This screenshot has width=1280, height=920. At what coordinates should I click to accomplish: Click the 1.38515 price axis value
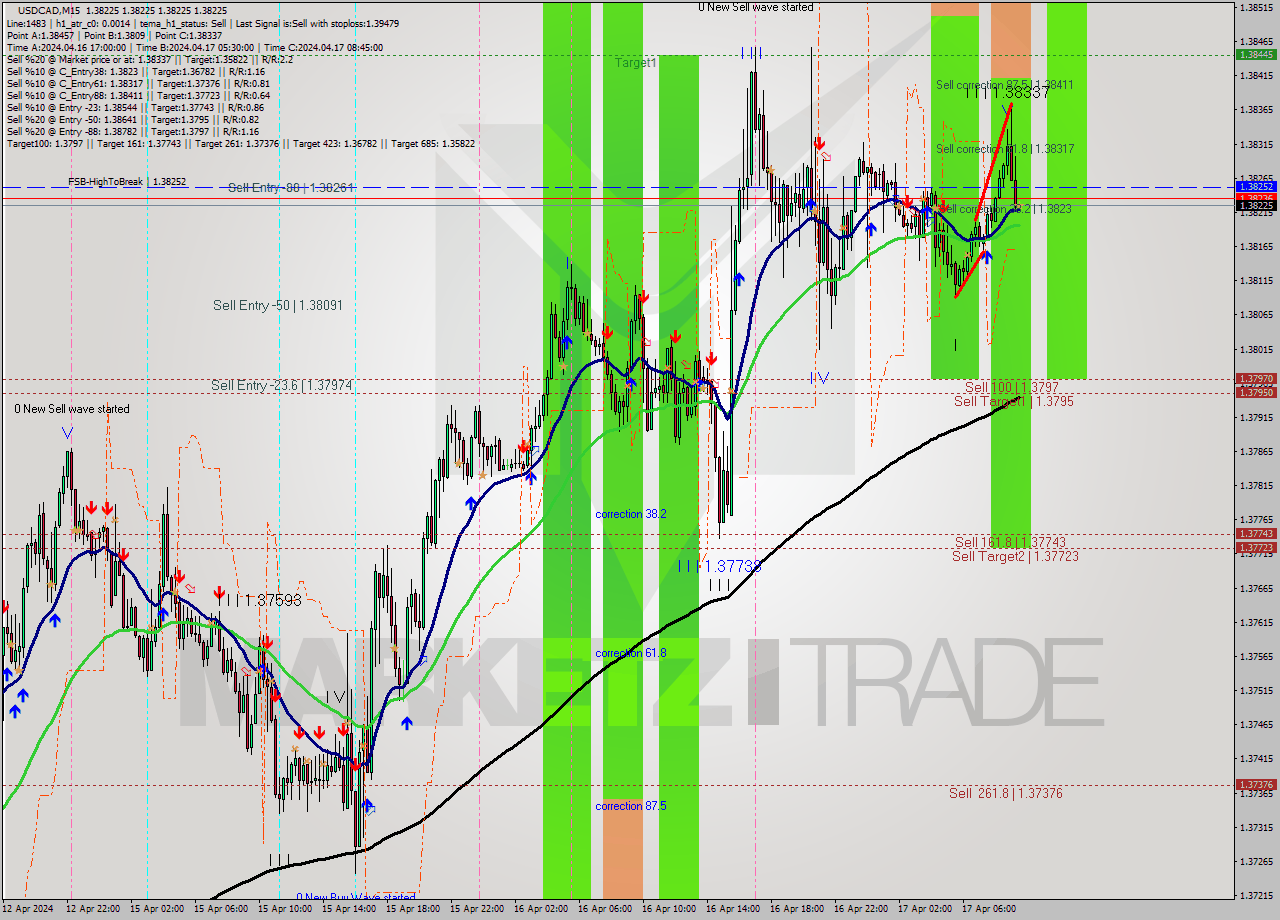coord(1256,7)
